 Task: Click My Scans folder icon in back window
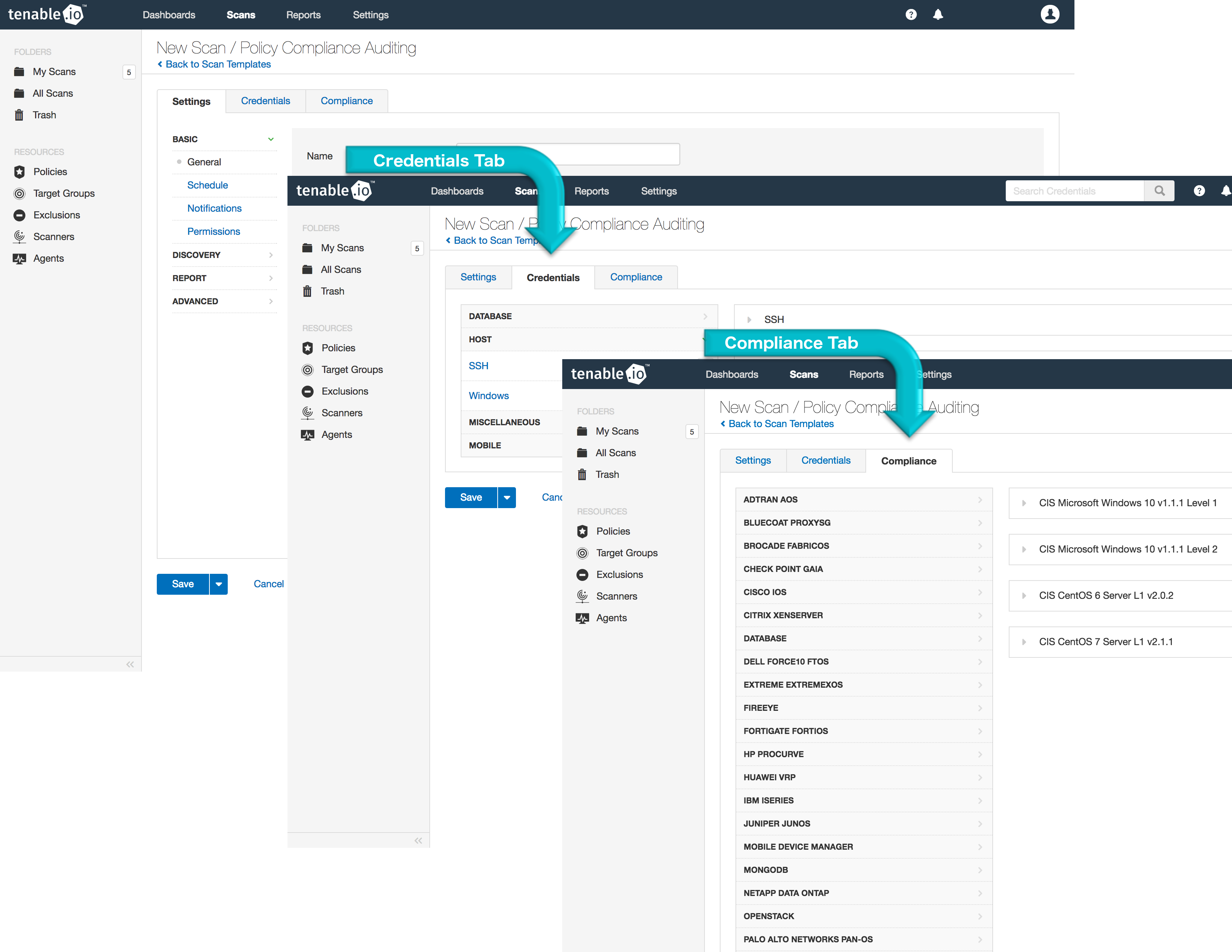pos(19,72)
